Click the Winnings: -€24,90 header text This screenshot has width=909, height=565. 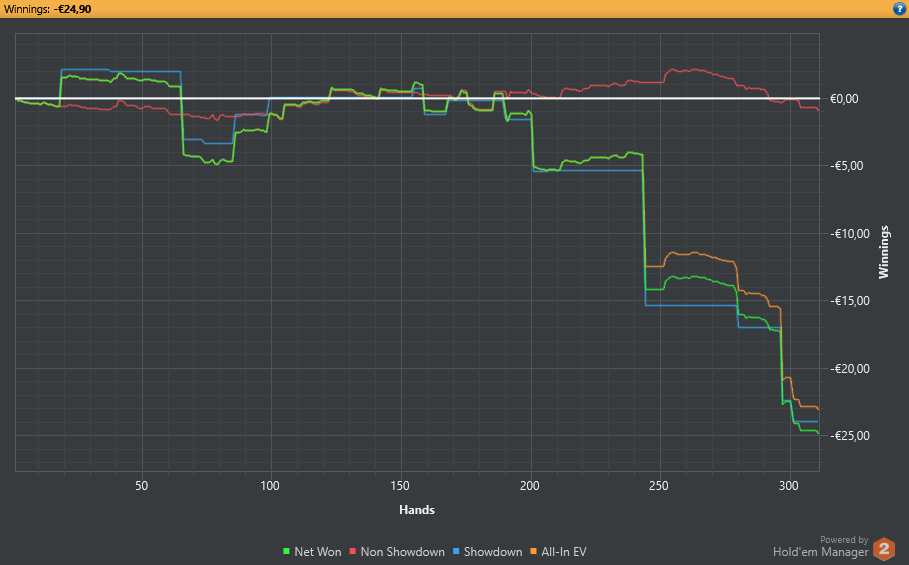pyautogui.click(x=48, y=9)
